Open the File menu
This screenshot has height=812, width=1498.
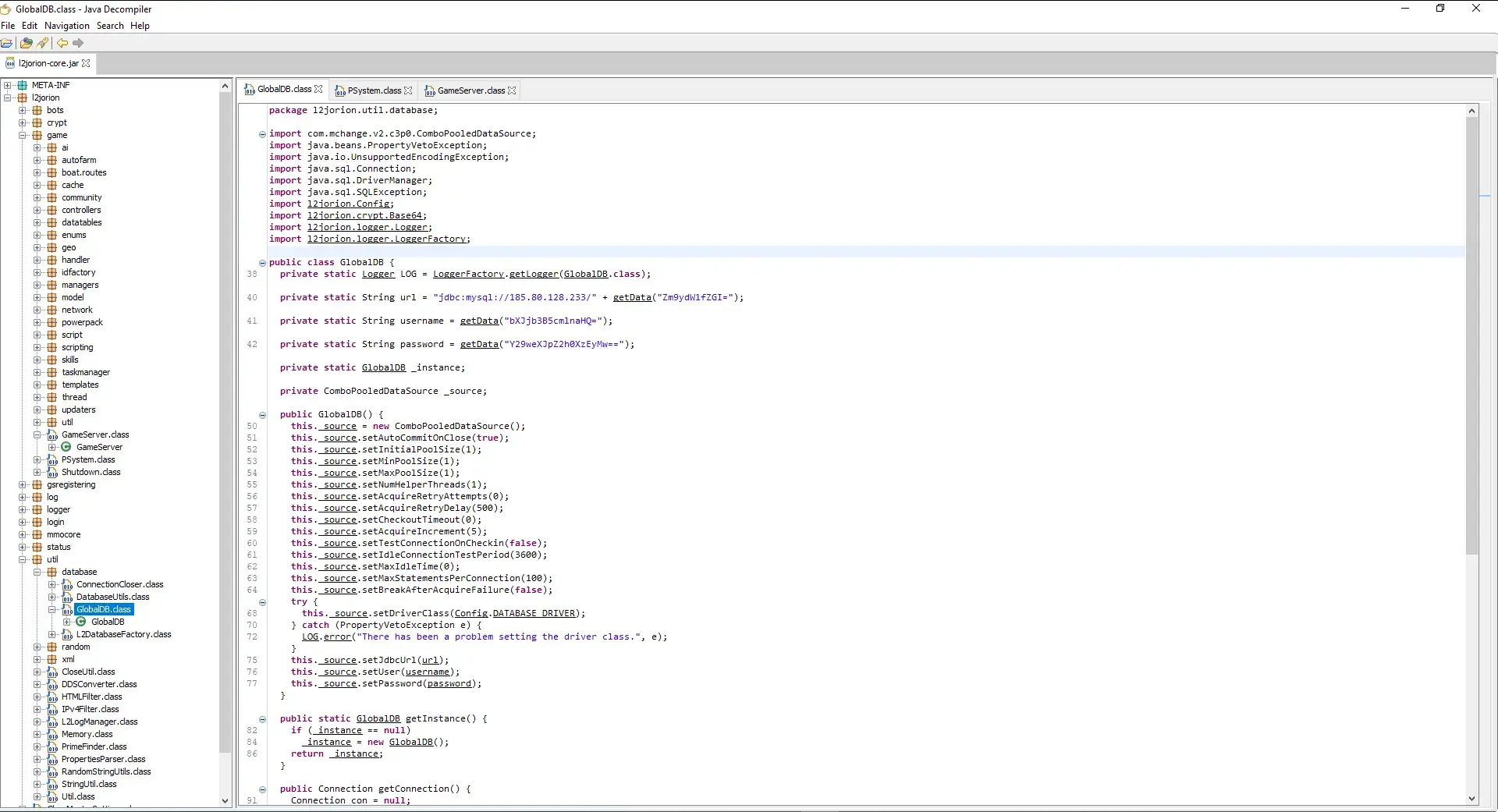tap(8, 26)
